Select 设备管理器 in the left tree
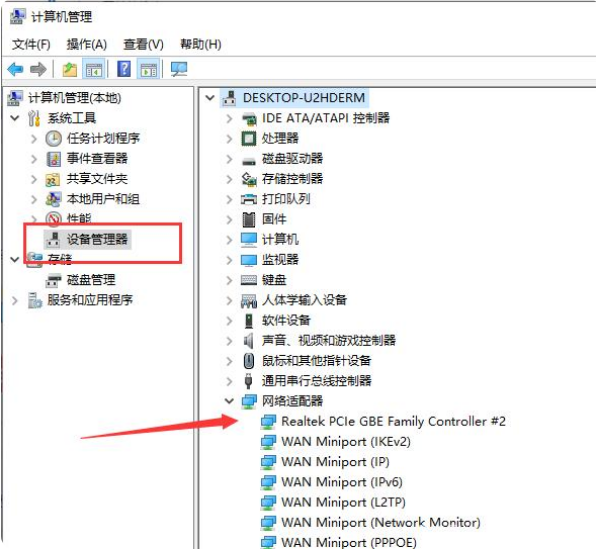Screen dimensions: 596x551 pos(97,239)
